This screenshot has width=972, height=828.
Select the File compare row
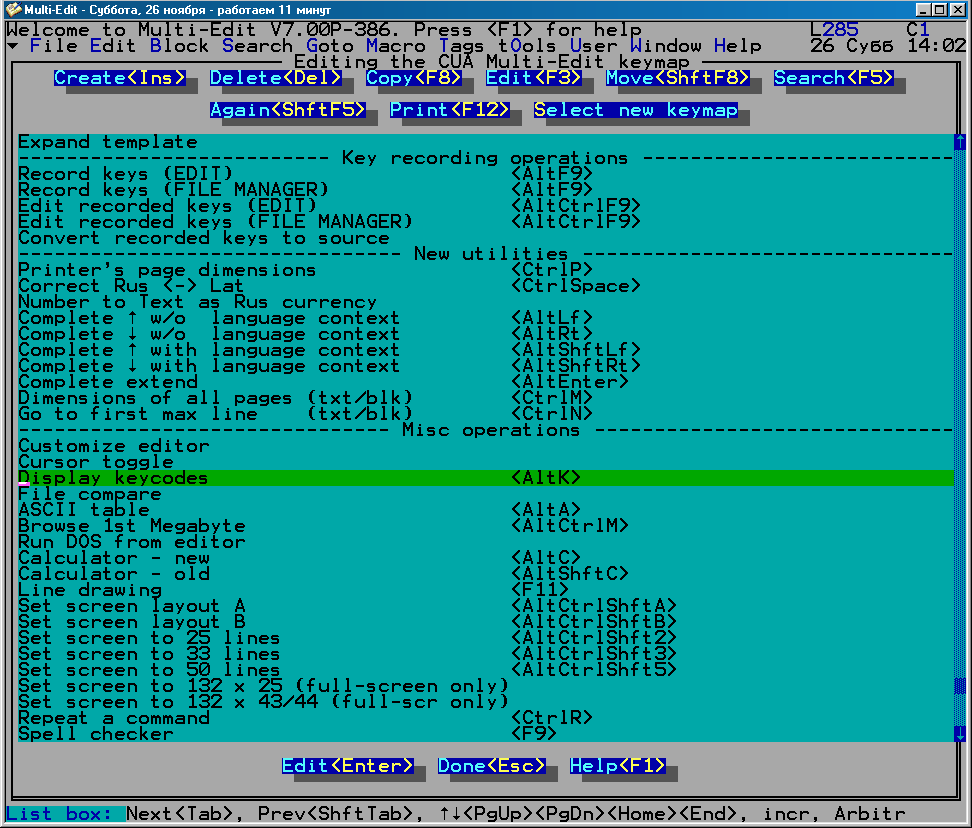[x=486, y=495]
